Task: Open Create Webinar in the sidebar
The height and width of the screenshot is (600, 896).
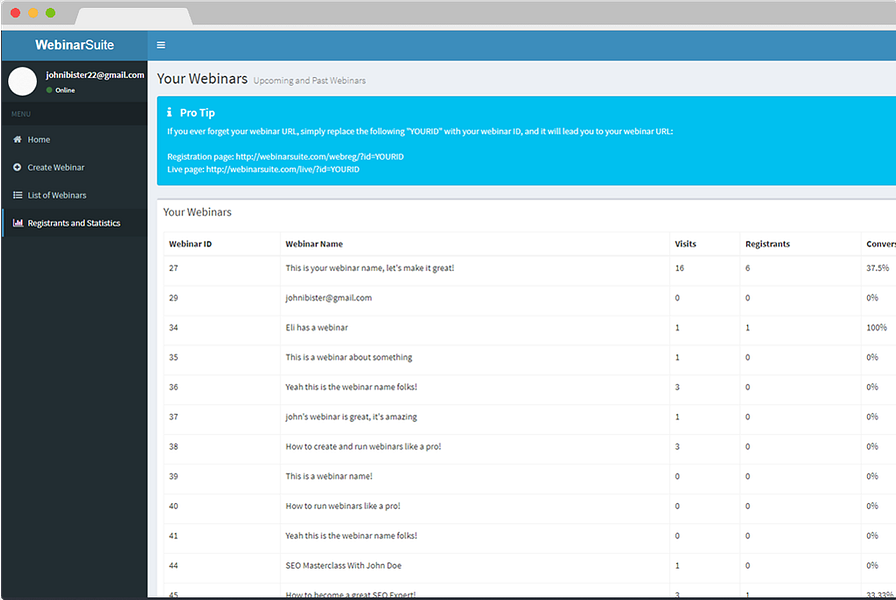Action: (74, 167)
